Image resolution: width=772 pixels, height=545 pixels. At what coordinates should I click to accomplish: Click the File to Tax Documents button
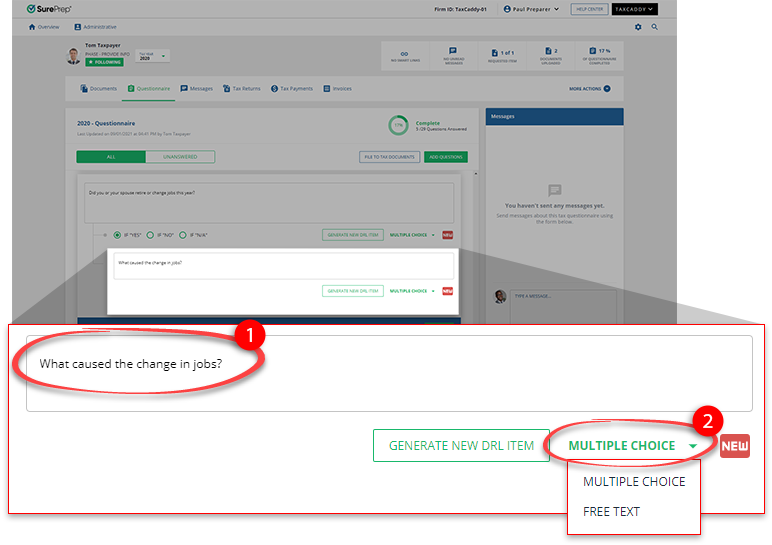pos(389,157)
